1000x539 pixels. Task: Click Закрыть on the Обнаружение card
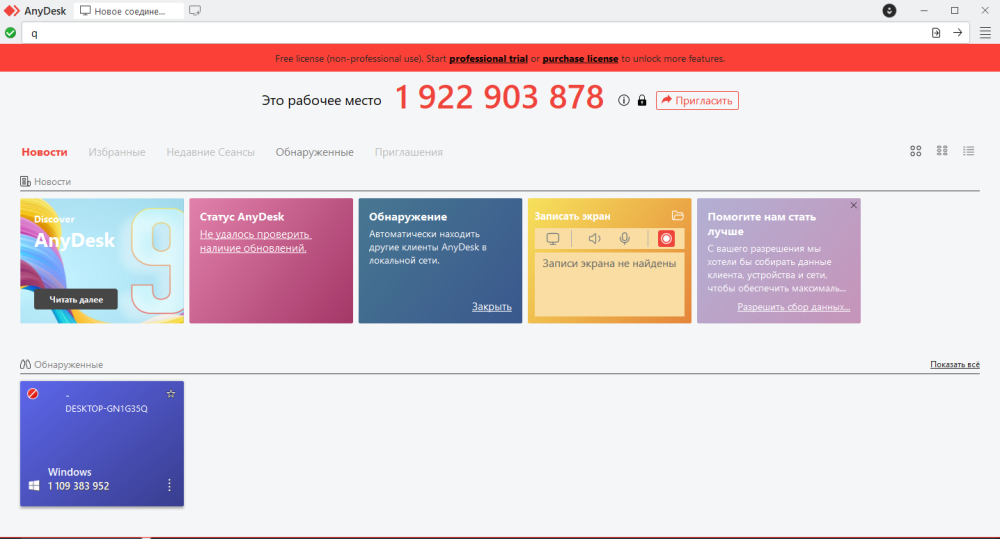[492, 307]
